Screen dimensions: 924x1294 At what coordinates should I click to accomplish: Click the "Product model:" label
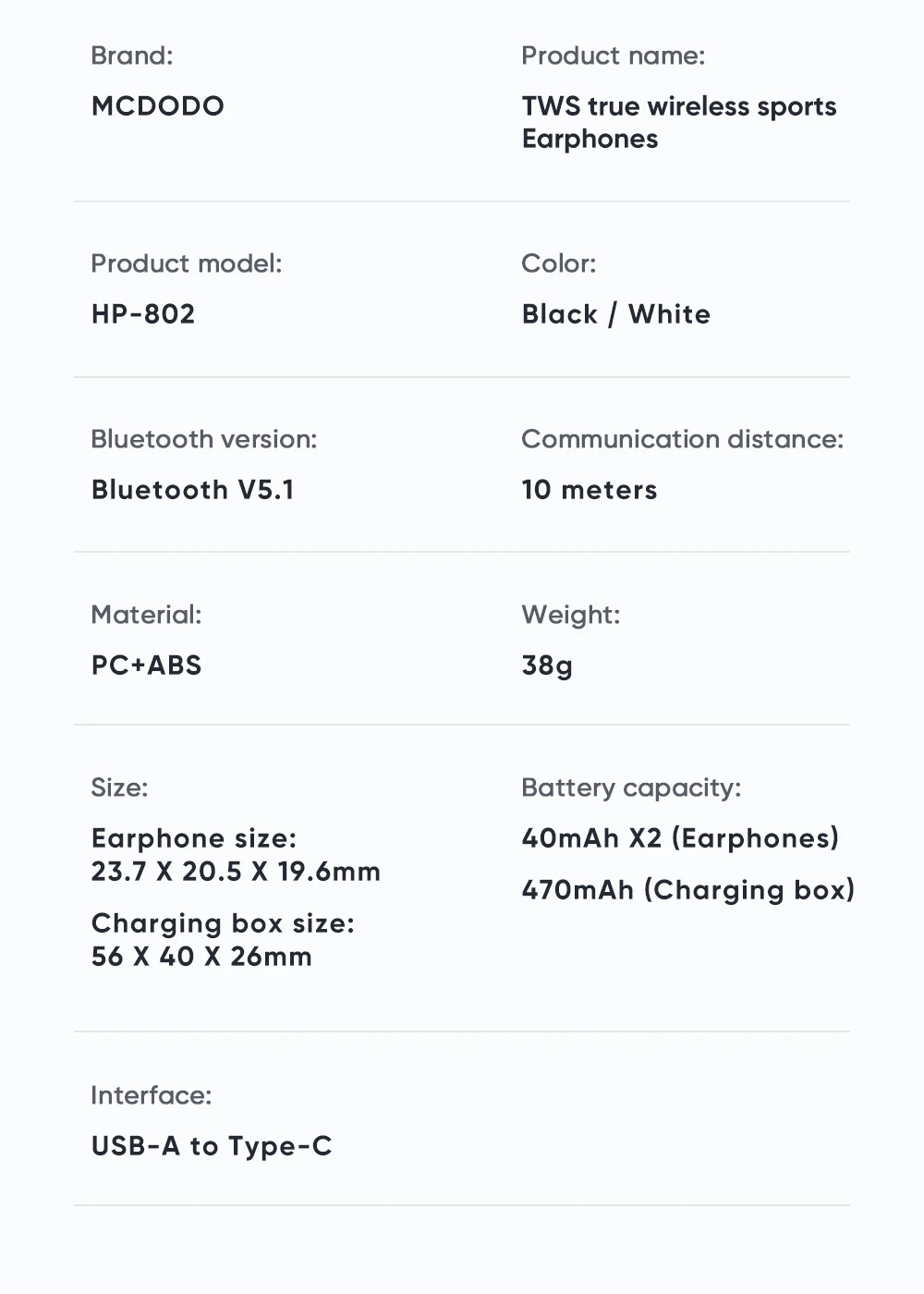(186, 263)
